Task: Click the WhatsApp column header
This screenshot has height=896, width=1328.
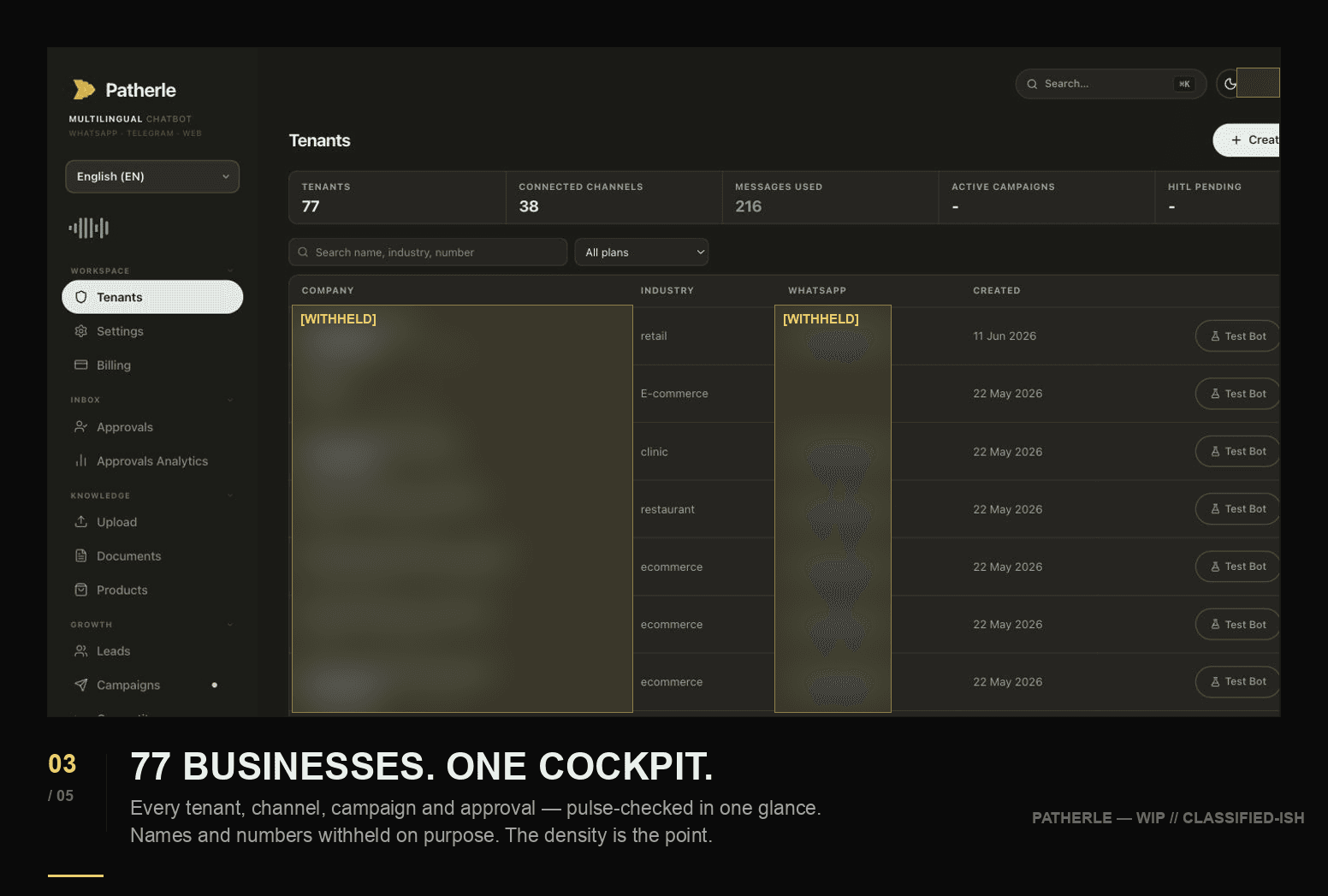Action: click(817, 291)
